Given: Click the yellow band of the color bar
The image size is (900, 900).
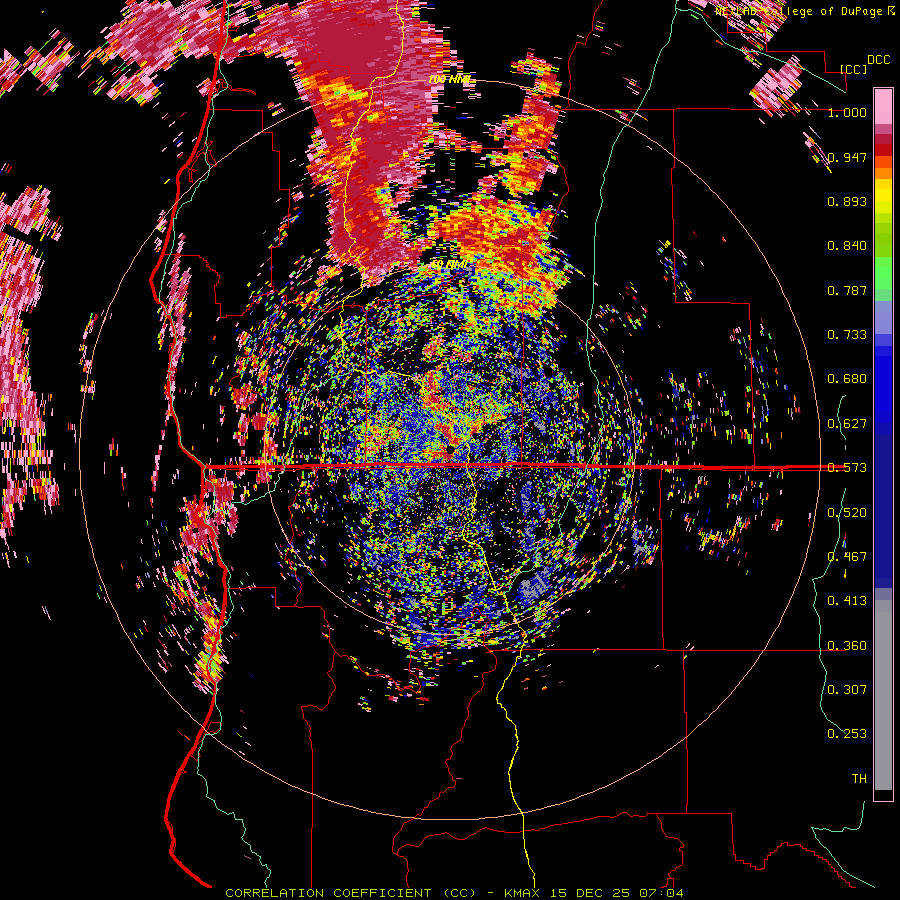Looking at the screenshot, I should (883, 197).
